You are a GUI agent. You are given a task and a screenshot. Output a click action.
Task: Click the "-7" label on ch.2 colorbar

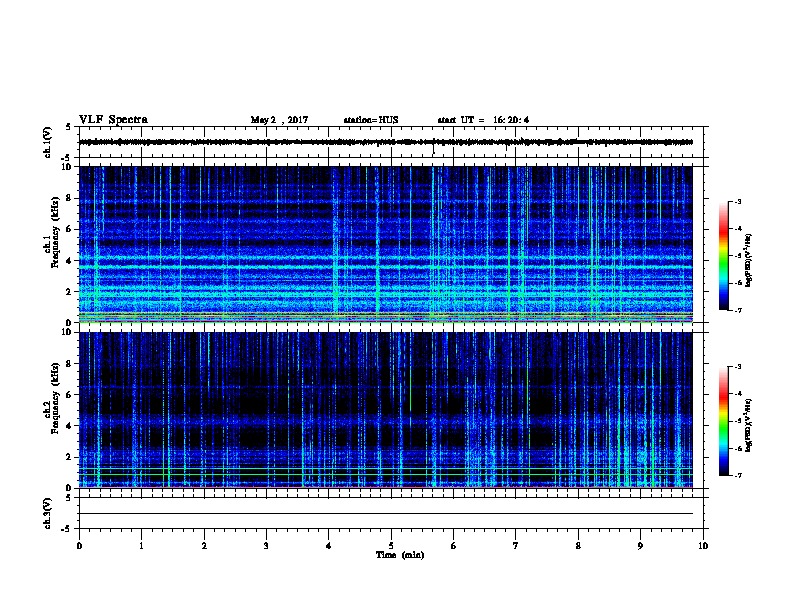(737, 475)
